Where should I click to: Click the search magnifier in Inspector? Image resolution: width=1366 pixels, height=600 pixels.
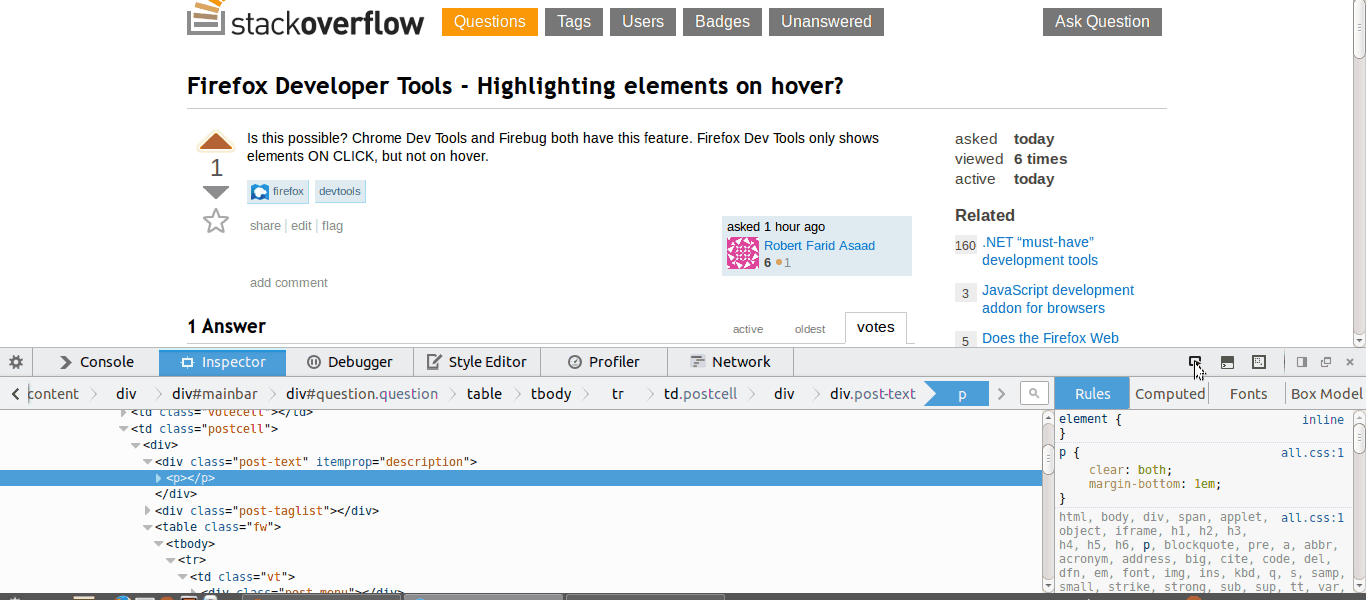[x=1035, y=393]
